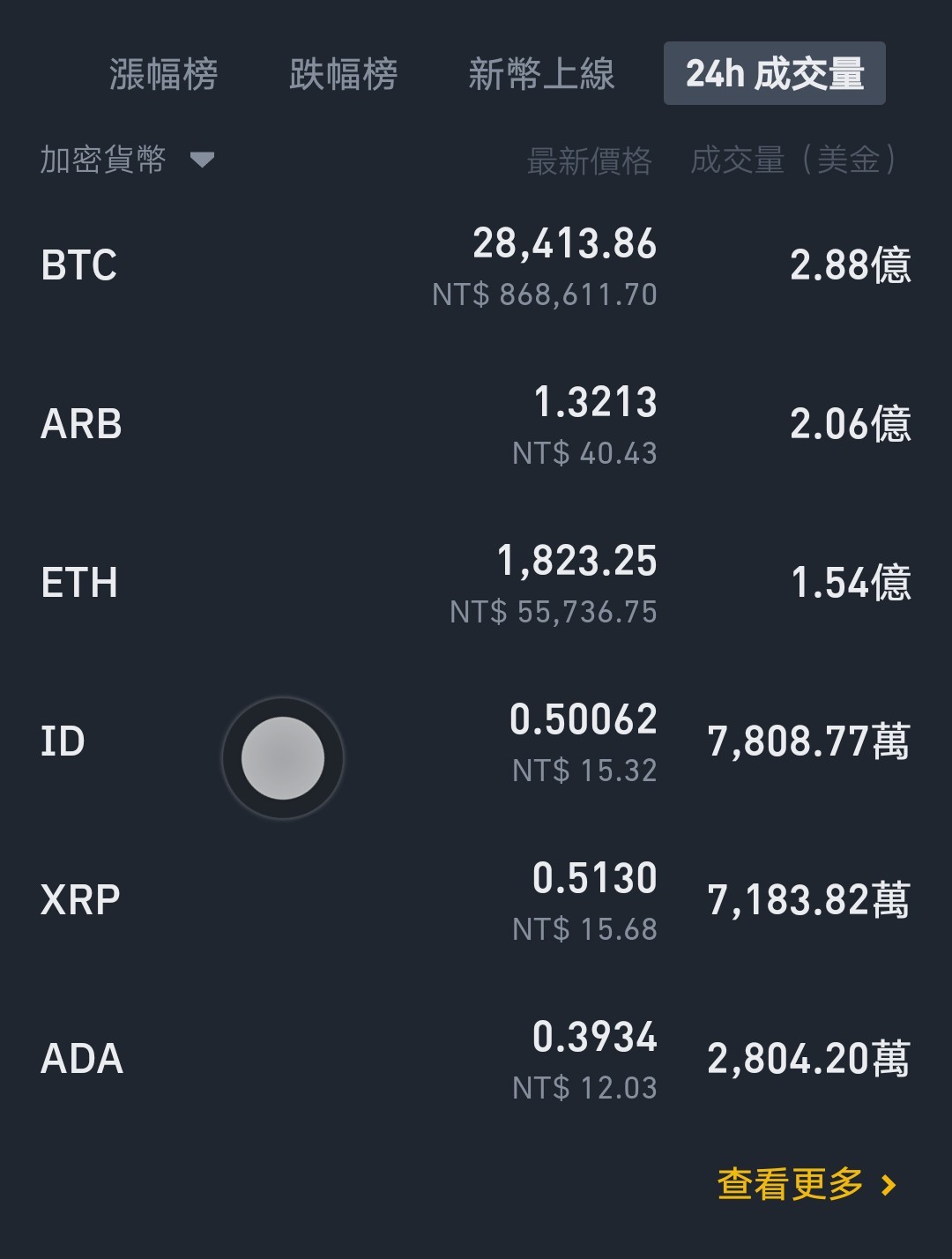Tap the arrow chevron next to 查看更多
Screen dimensions: 952x1259
pos(889,1185)
